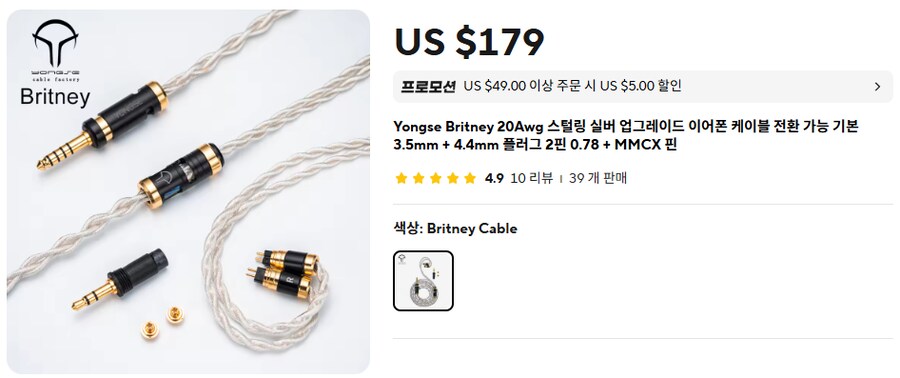Click the first yellow rating star
Viewport: 900px width, 378px height.
(401, 178)
